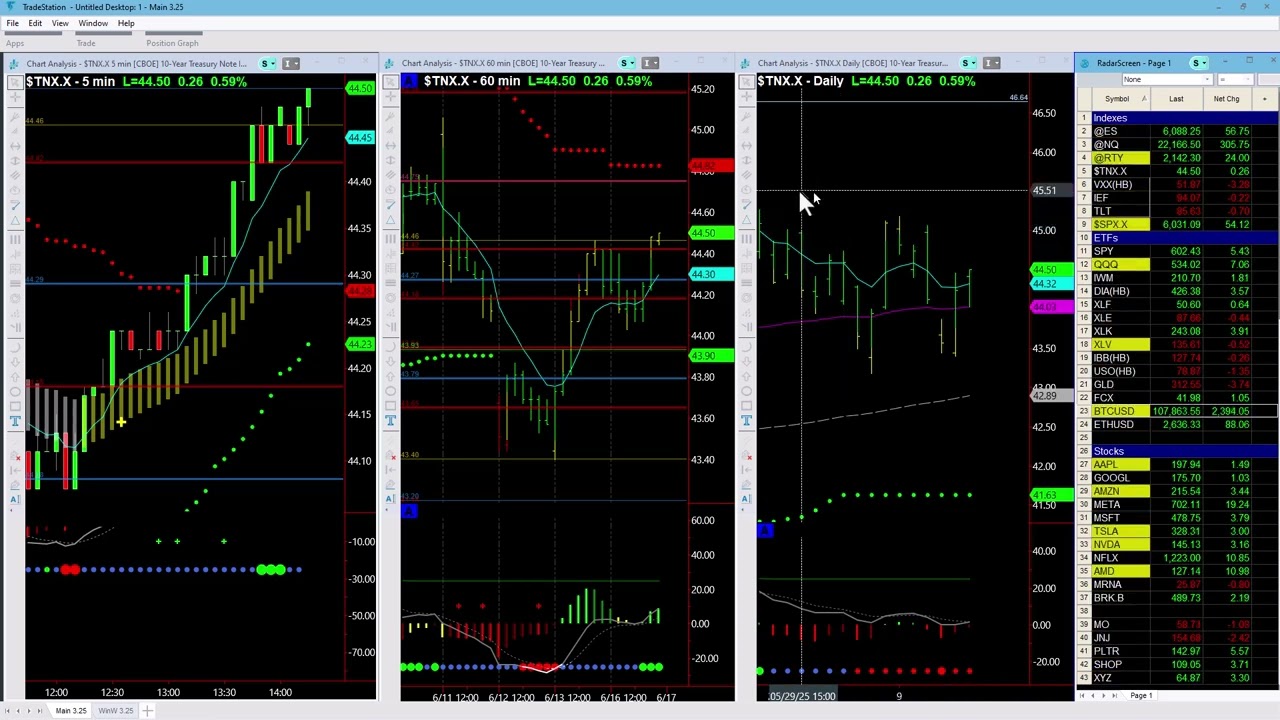
Task: Click the red X delete-drawing icon
Action: tap(17, 458)
